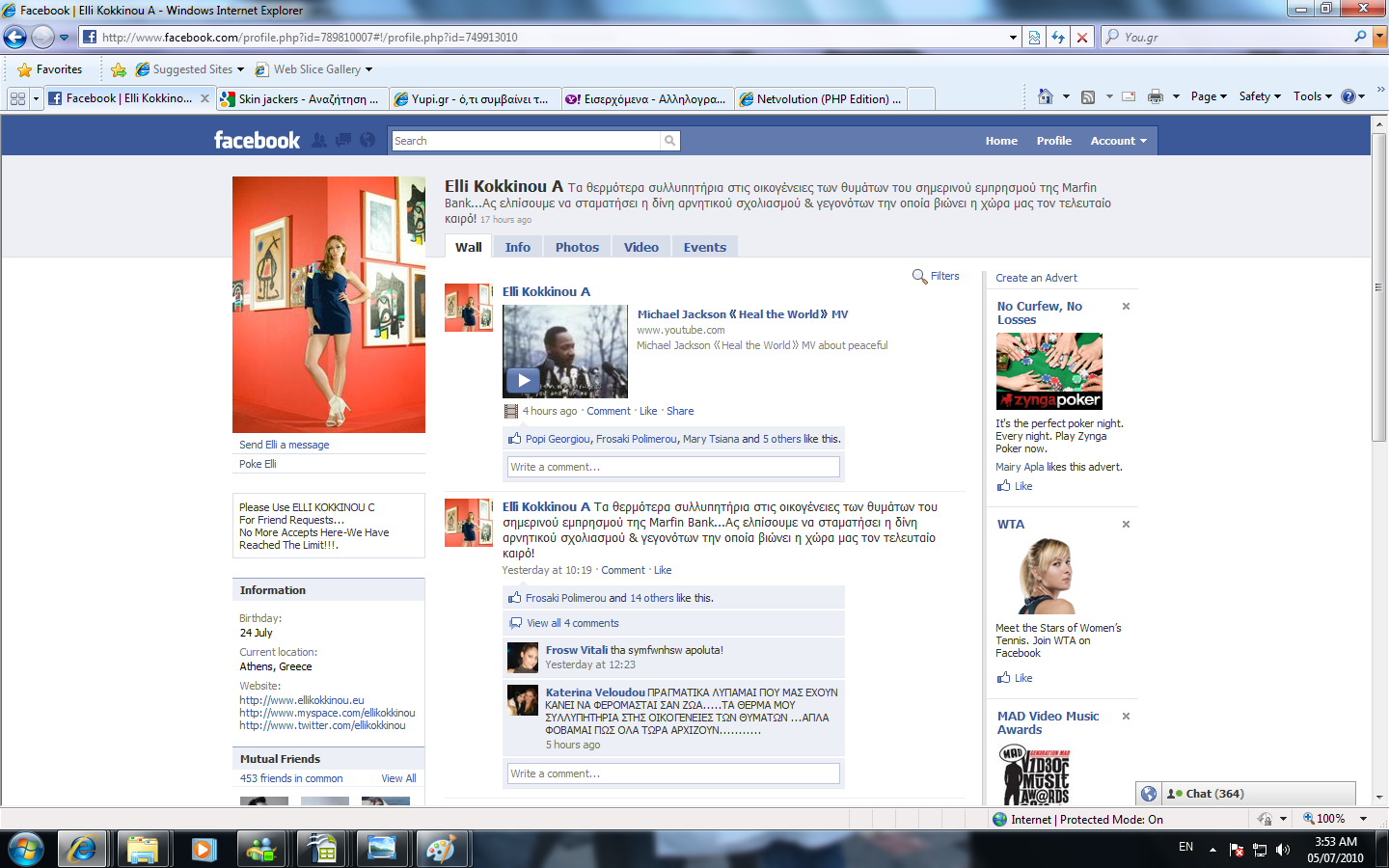Click Write a comment box under video post
Image resolution: width=1389 pixels, height=868 pixels.
tap(673, 467)
